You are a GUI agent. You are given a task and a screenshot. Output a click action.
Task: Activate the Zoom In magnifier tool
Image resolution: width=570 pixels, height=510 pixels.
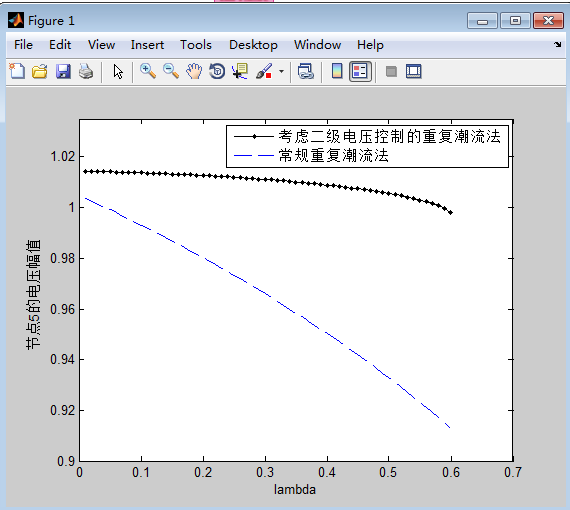click(x=148, y=71)
